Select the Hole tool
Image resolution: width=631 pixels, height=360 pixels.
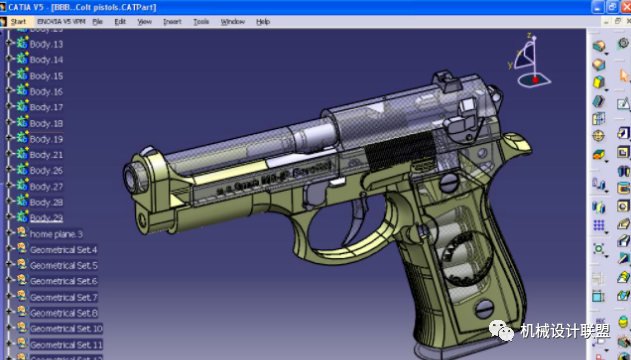pos(623,206)
